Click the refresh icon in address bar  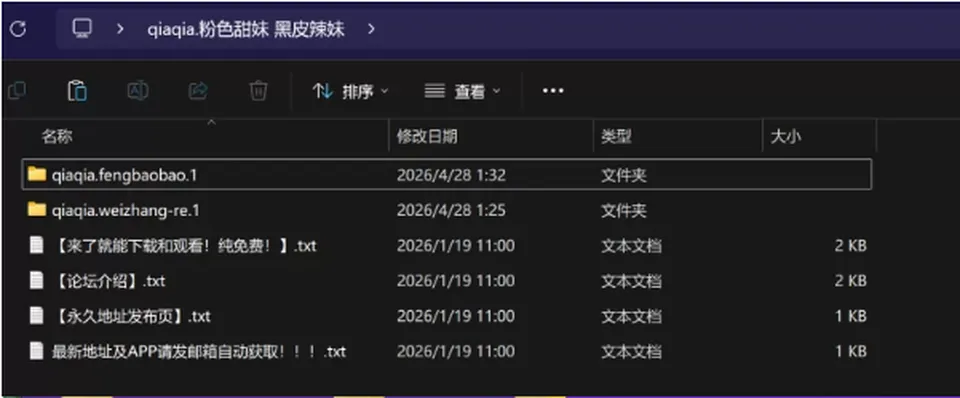[18, 29]
